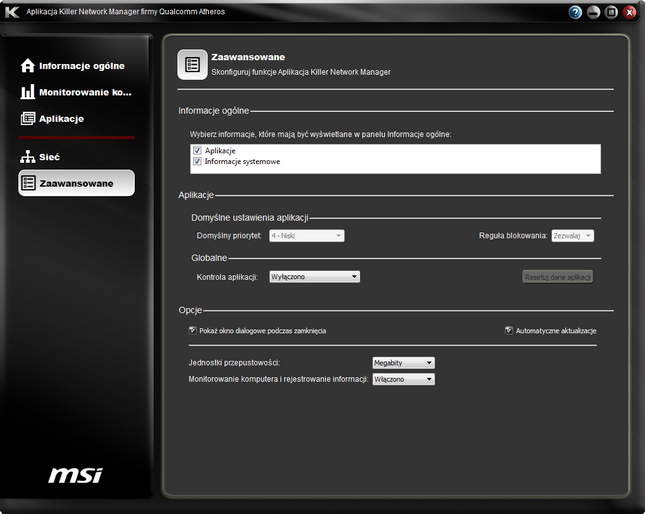The image size is (645, 514).
Task: Click the MSI logo at bottom left
Action: pyautogui.click(x=76, y=475)
